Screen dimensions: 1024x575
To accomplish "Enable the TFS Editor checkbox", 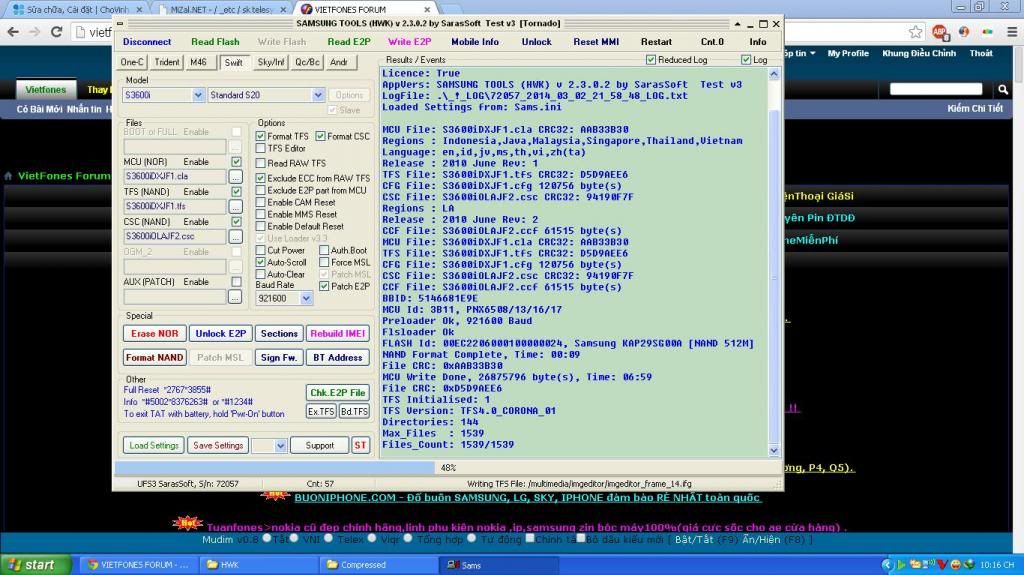I will (x=261, y=148).
